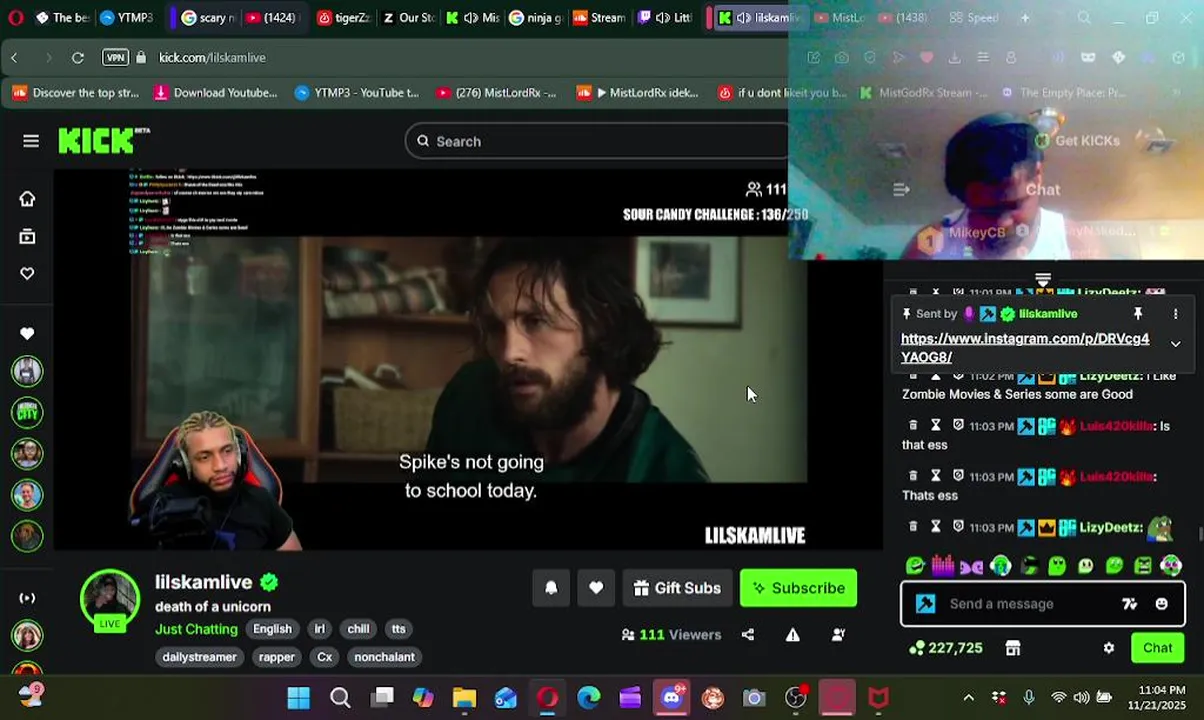Open File Explorer from the taskbar

point(465,697)
